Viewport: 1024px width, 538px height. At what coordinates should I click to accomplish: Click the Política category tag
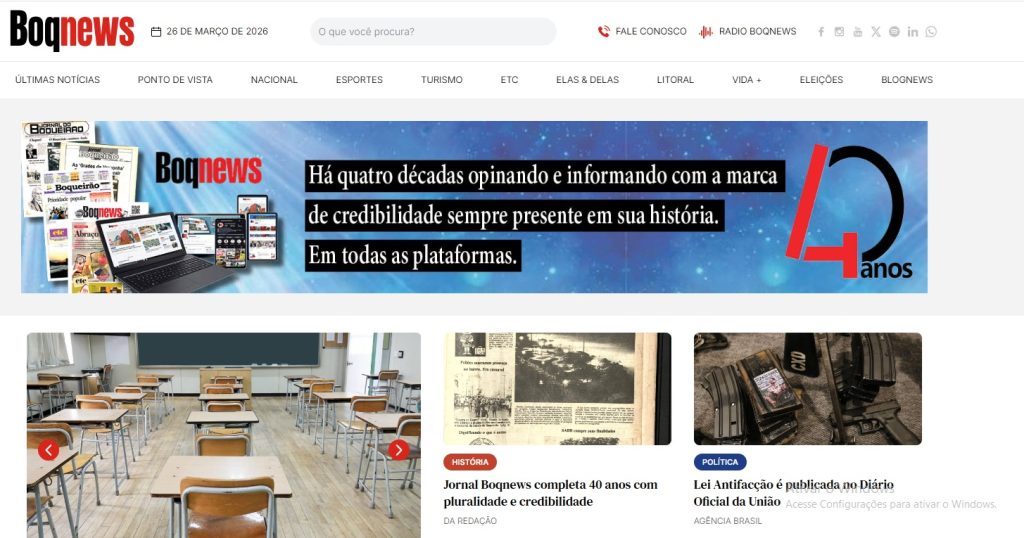pyautogui.click(x=720, y=462)
